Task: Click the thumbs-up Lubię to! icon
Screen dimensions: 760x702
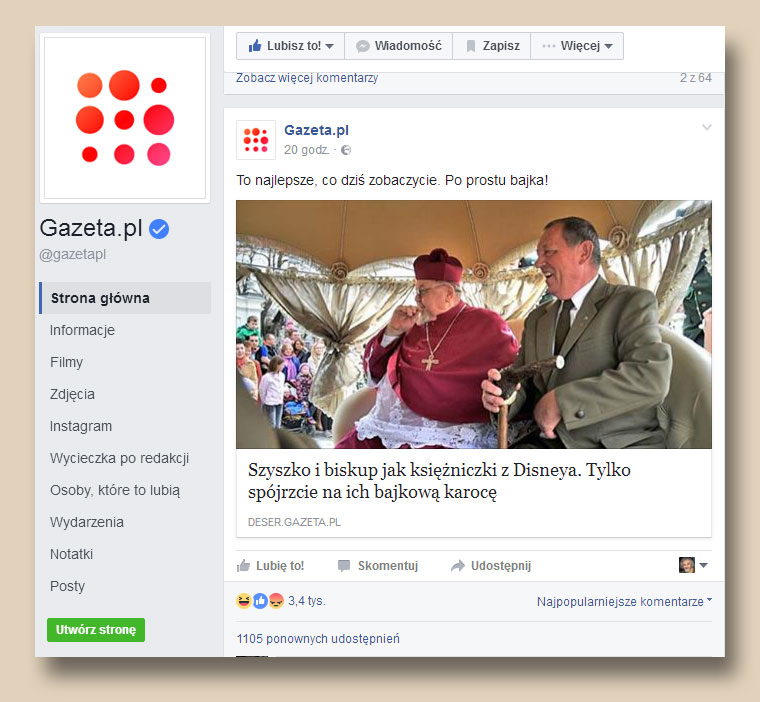Action: [243, 565]
